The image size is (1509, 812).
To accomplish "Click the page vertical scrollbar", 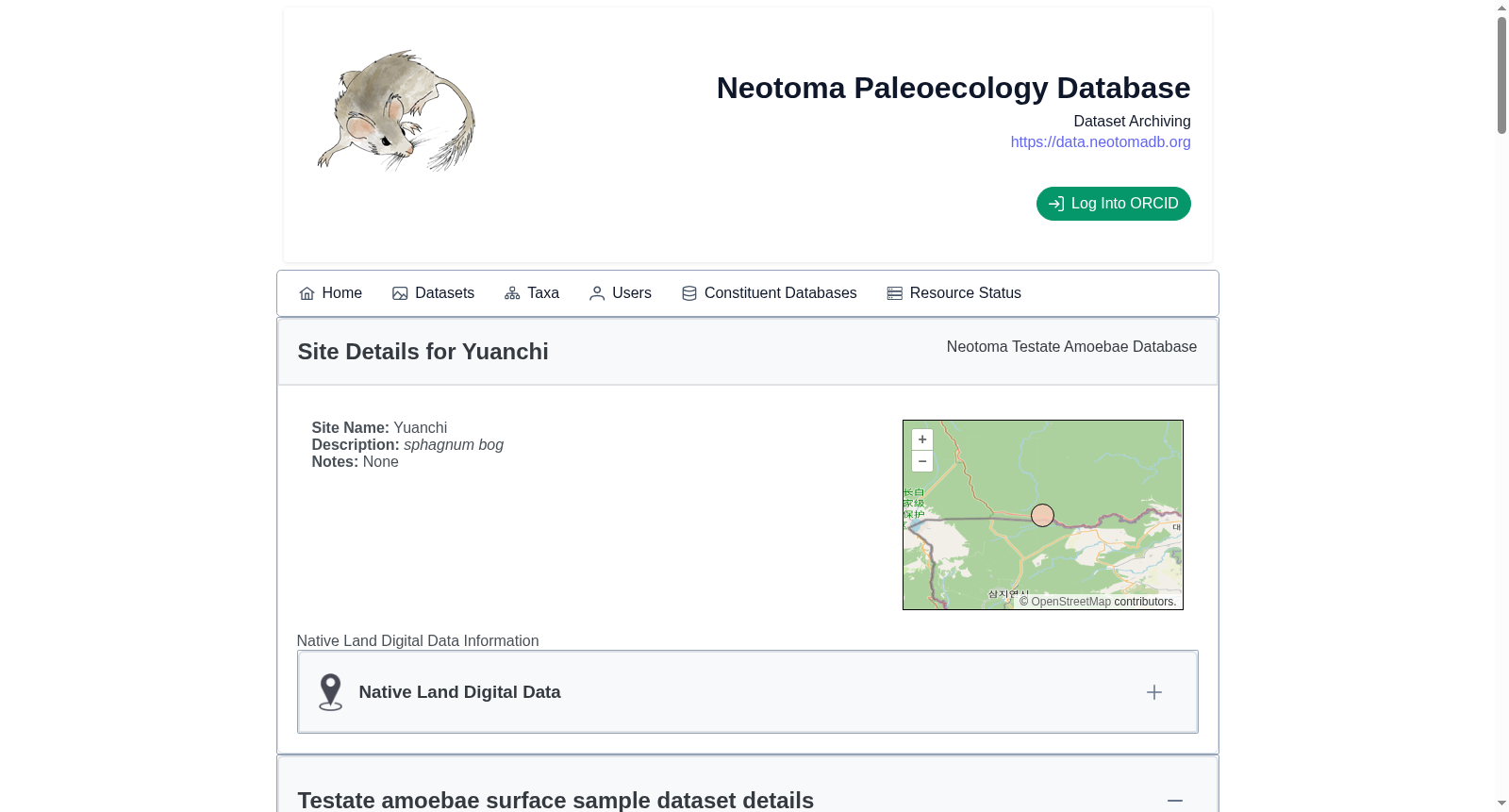I will [1501, 406].
